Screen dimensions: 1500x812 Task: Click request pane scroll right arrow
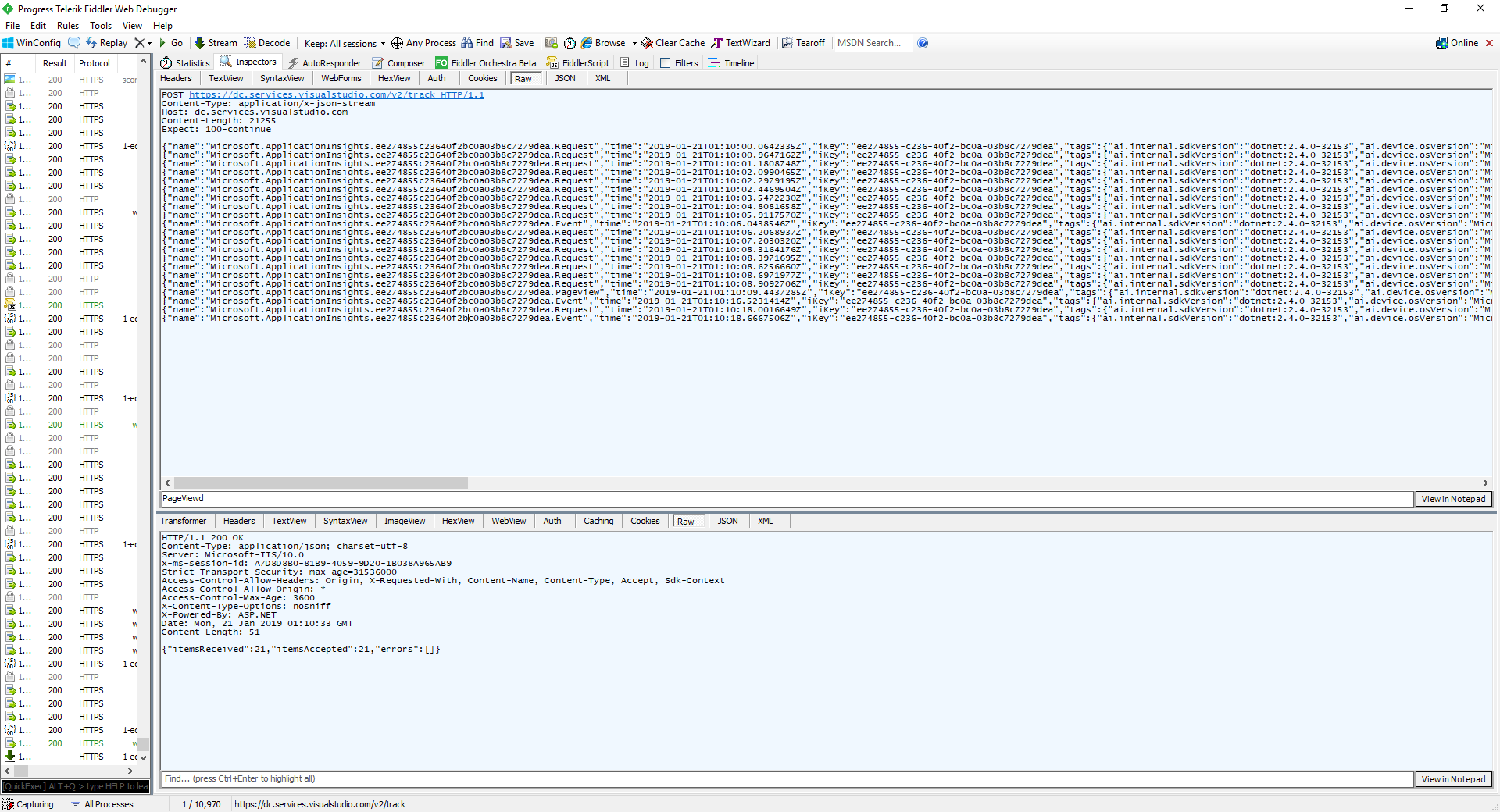point(1485,483)
